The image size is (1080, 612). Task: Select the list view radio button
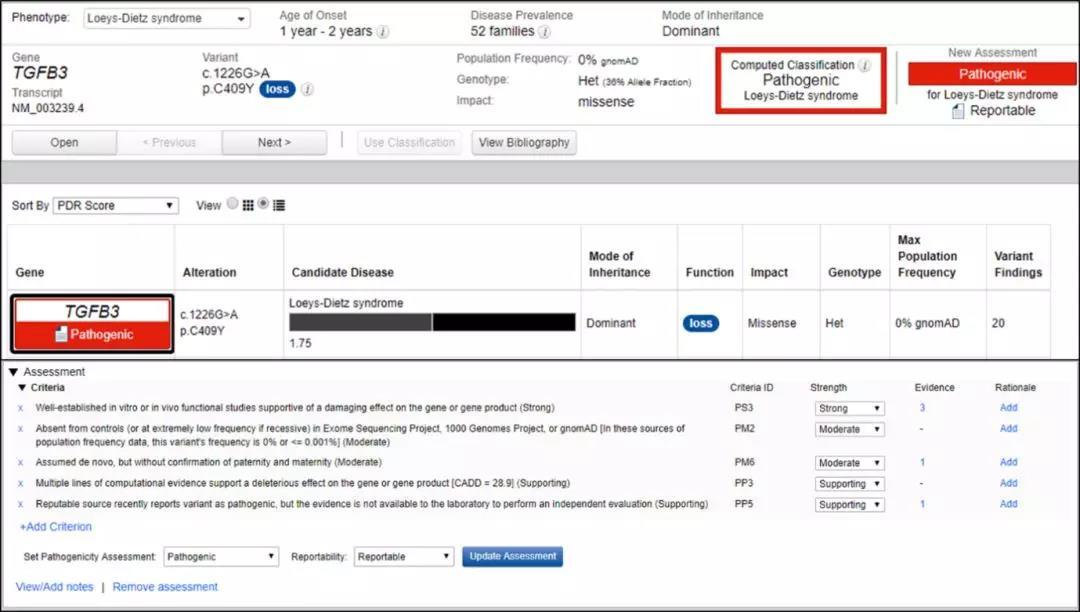263,204
